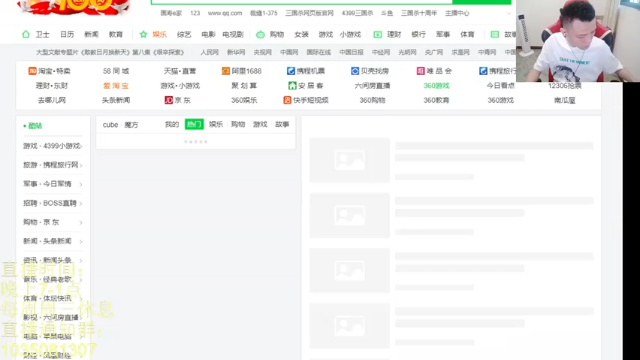Open the 聚划算 site link

tap(244, 86)
